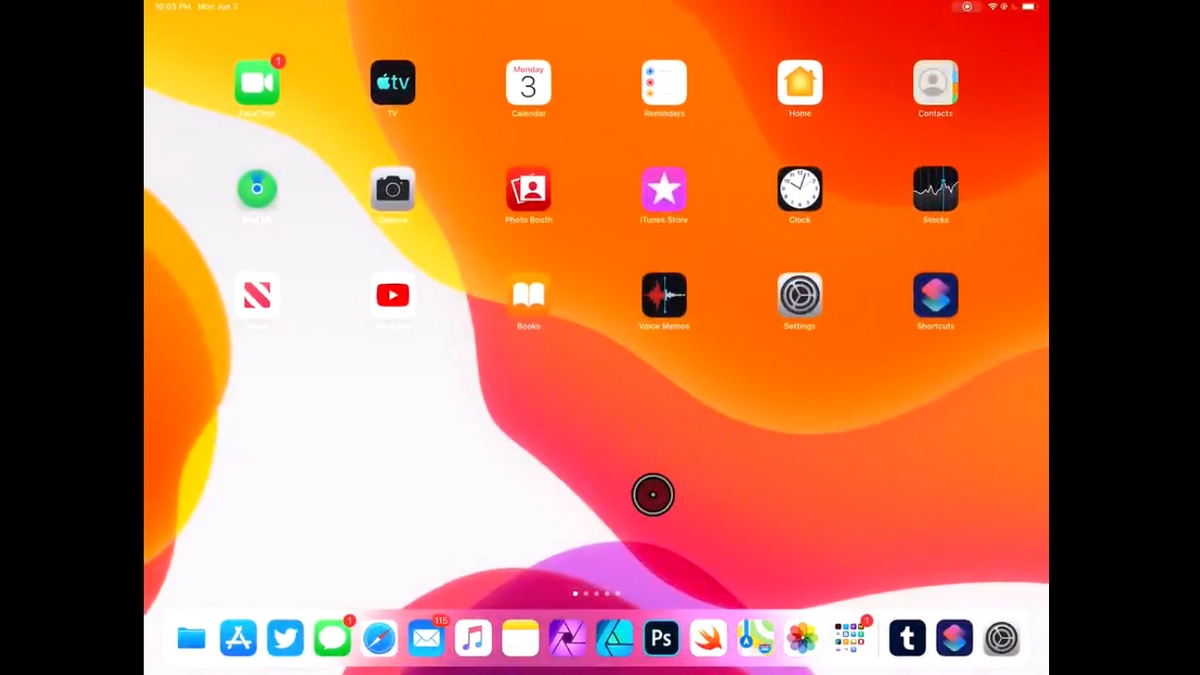
Task: Open Photoshop from the dock
Action: pyautogui.click(x=661, y=637)
